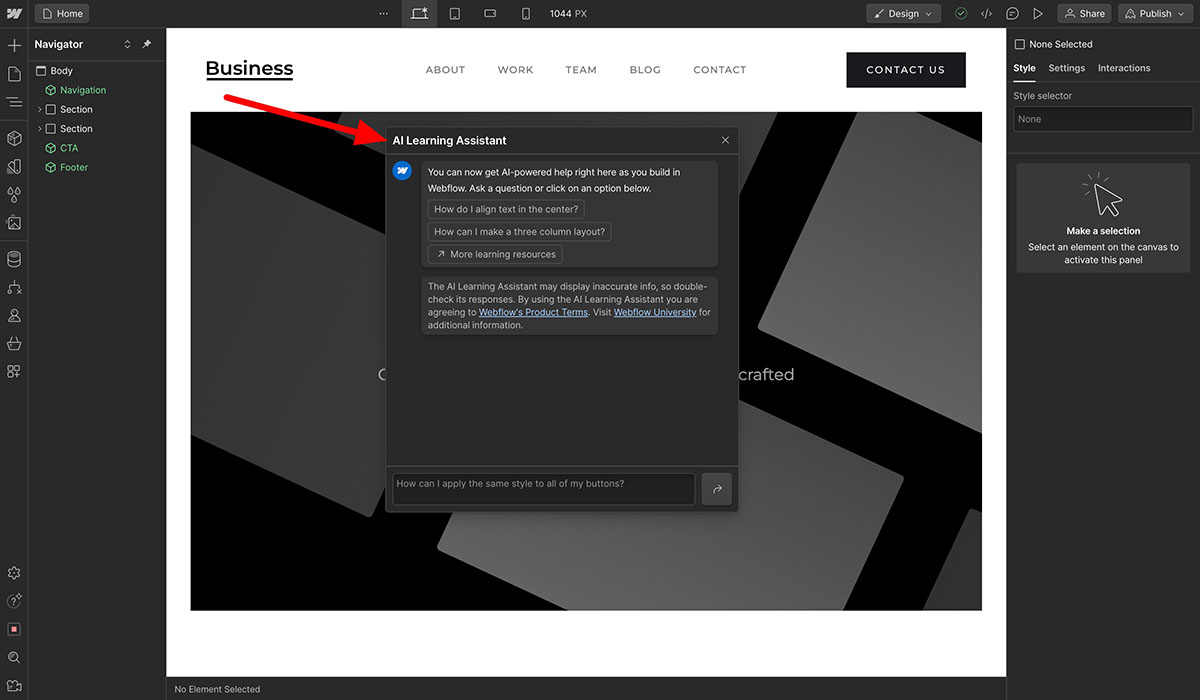Pin the Navigator panel
The width and height of the screenshot is (1200, 700).
(x=147, y=44)
